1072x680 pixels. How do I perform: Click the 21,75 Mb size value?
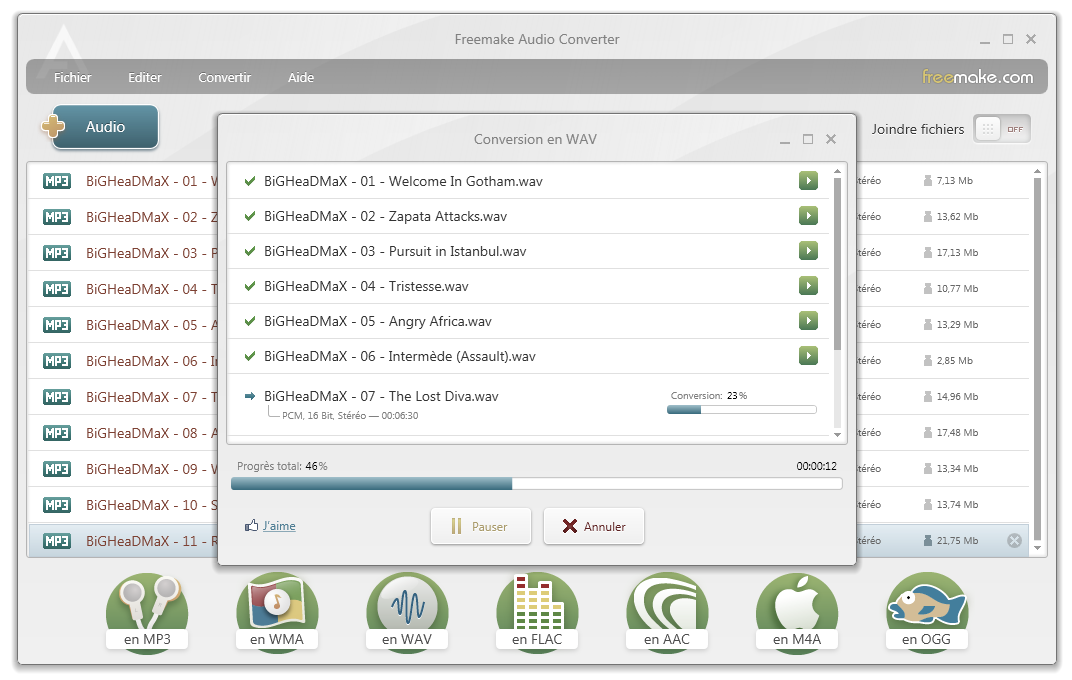pyautogui.click(x=957, y=541)
